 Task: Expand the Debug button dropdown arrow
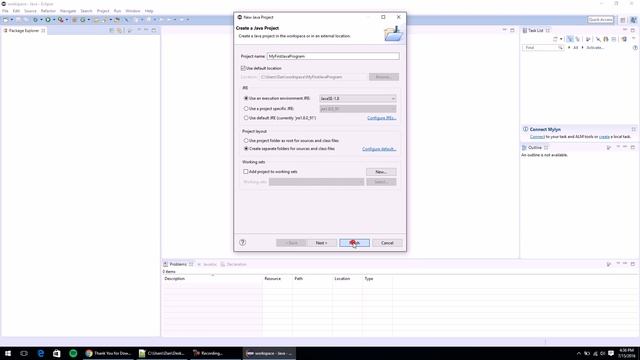pyautogui.click(x=41, y=20)
